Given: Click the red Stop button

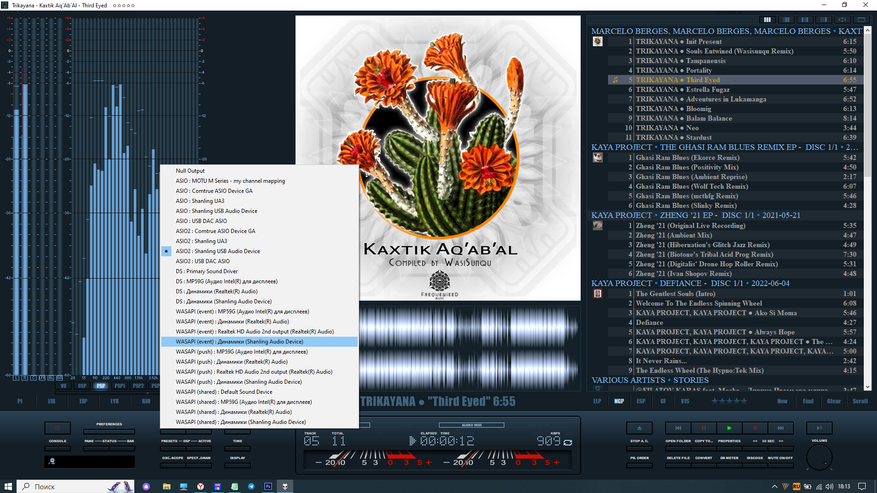Looking at the screenshot, I should click(x=755, y=428).
